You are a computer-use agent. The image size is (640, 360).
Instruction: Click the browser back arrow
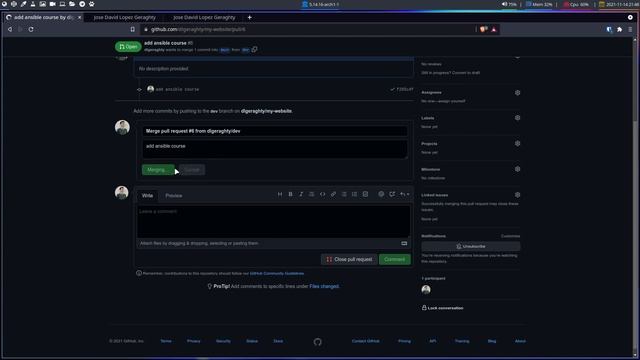pyautogui.click(x=10, y=29)
